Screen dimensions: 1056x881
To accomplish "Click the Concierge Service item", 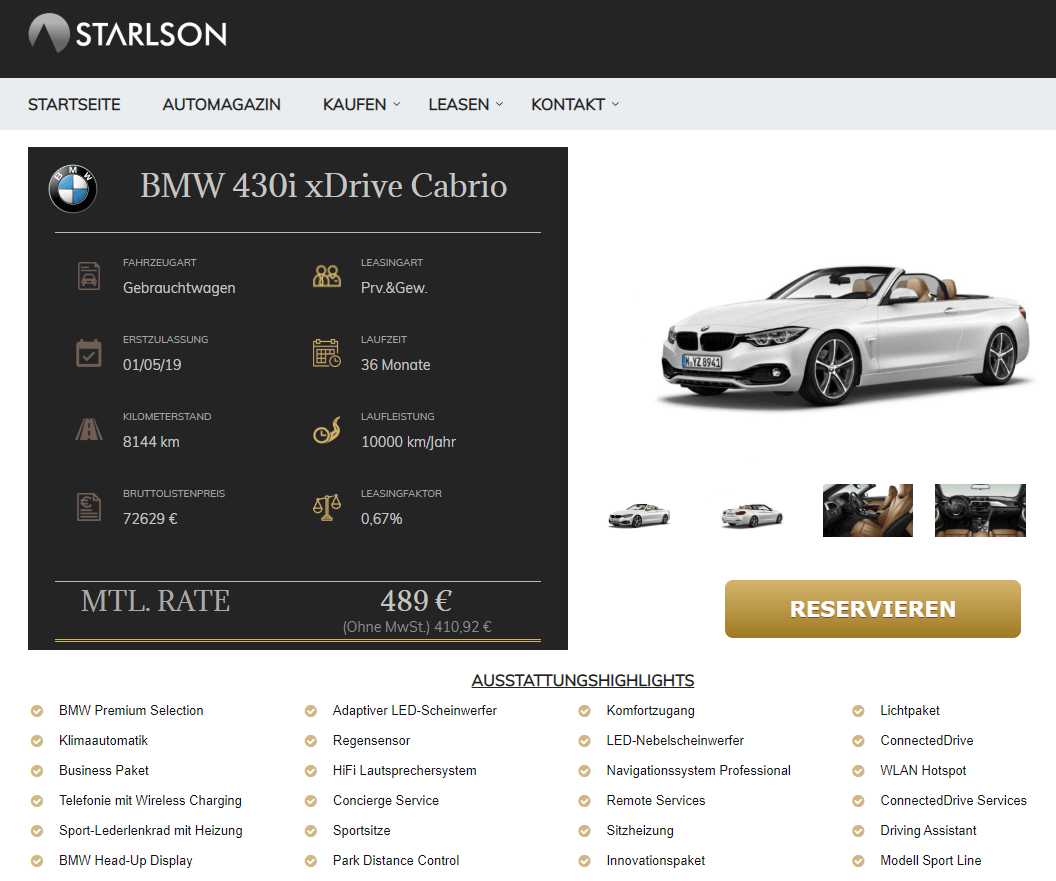I will 386,800.
